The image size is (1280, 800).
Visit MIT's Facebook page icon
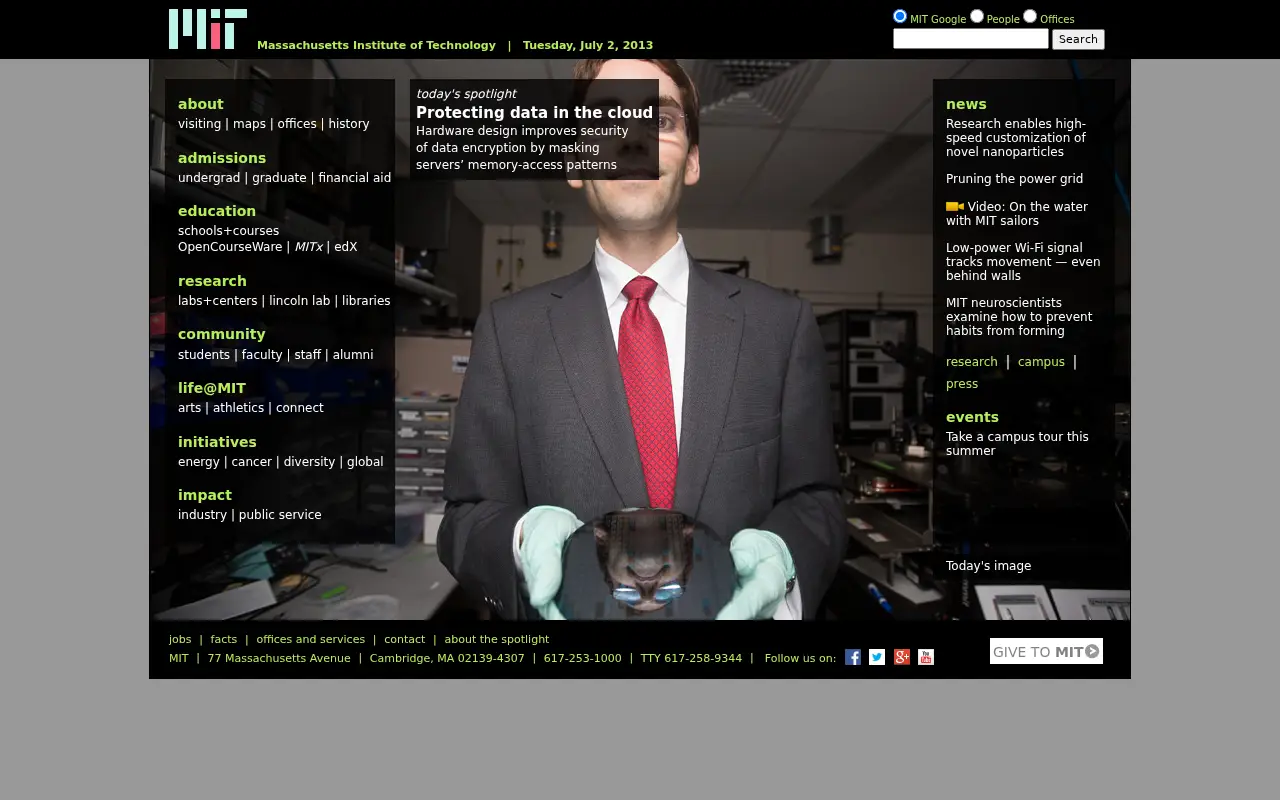(853, 657)
